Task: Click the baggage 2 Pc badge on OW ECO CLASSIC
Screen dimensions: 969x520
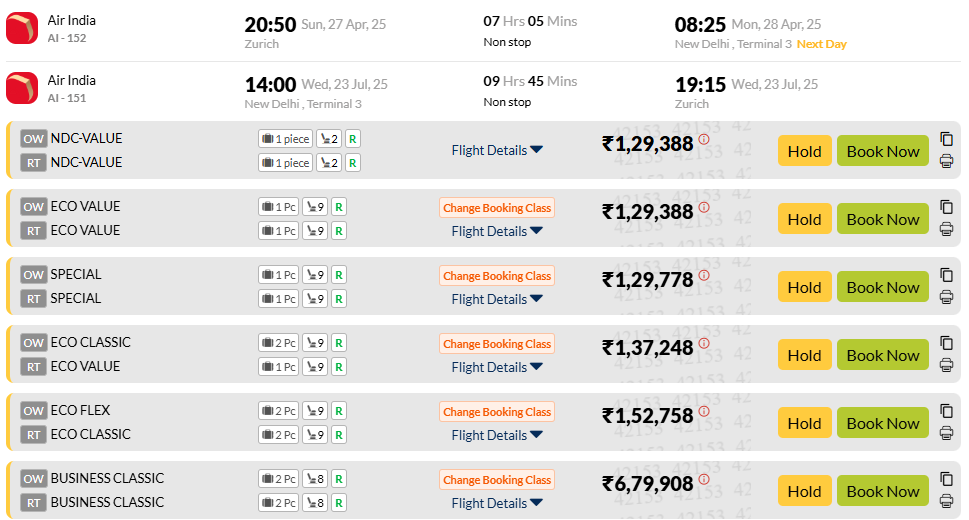Action: [x=279, y=343]
